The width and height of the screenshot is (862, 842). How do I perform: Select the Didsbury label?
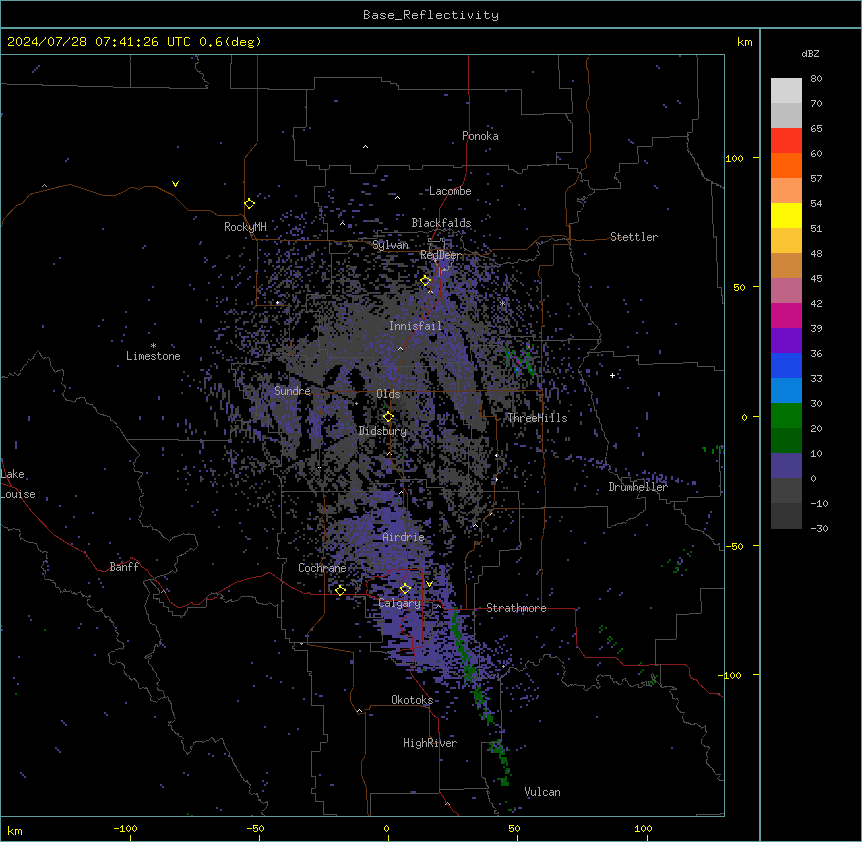(383, 431)
